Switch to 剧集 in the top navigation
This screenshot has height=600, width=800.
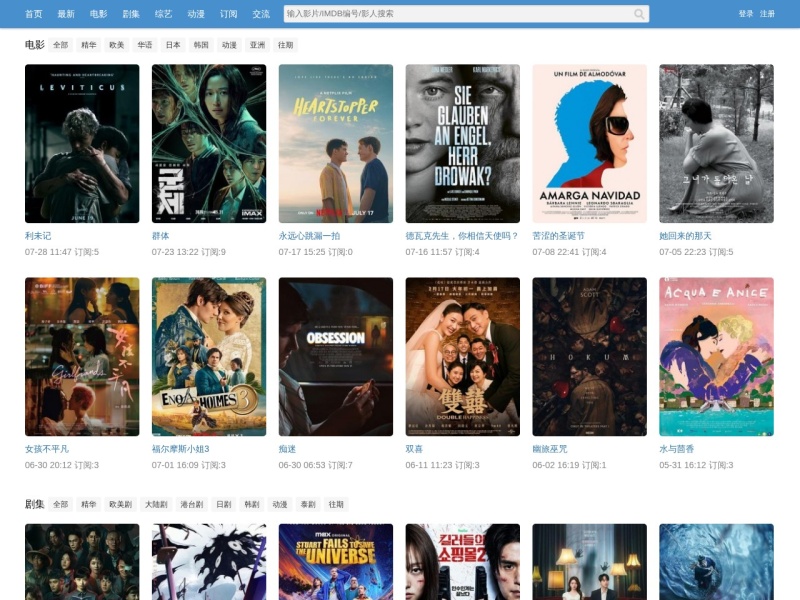click(x=131, y=14)
